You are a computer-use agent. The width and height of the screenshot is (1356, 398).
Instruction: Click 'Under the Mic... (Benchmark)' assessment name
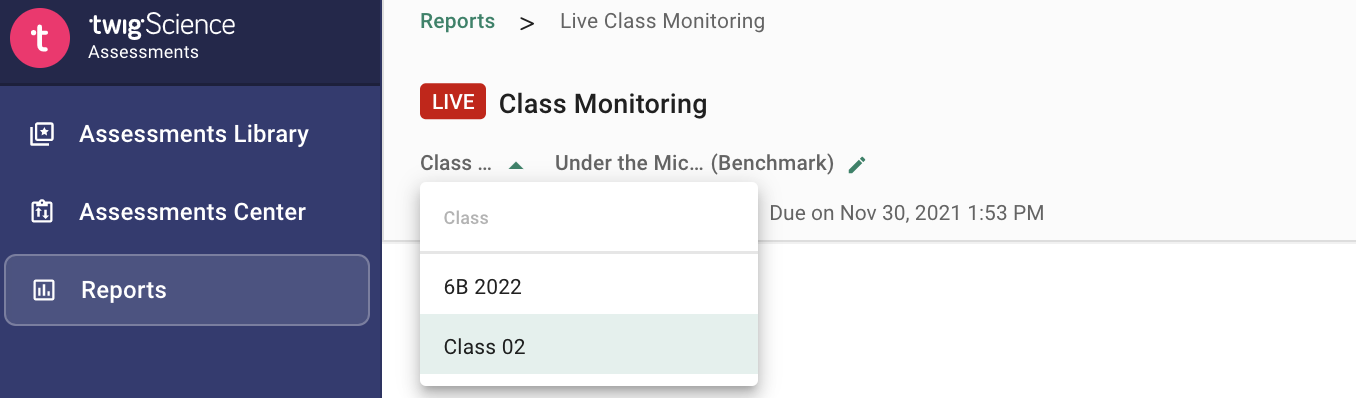(694, 163)
